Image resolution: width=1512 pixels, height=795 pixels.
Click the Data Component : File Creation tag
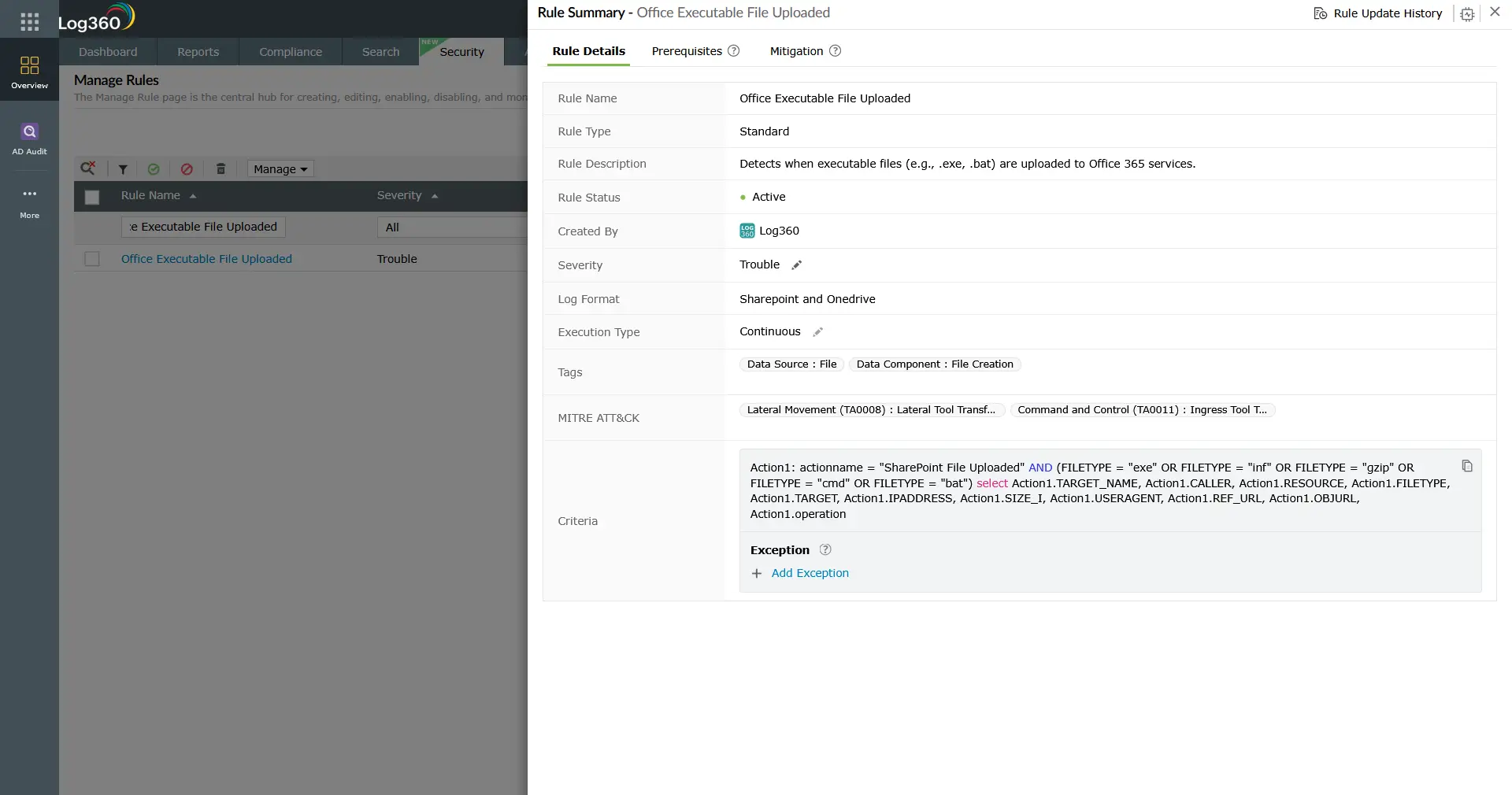click(x=935, y=364)
